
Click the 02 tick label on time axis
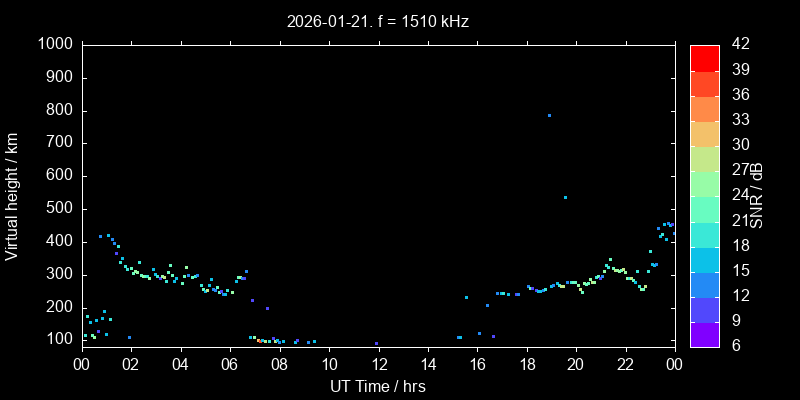(131, 365)
